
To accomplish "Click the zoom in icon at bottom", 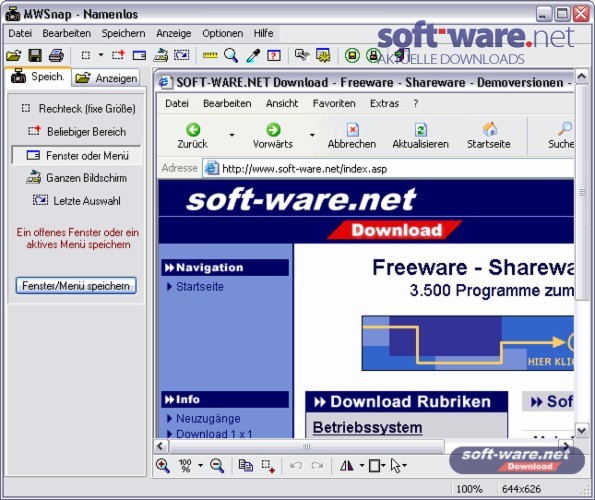I will [x=163, y=465].
